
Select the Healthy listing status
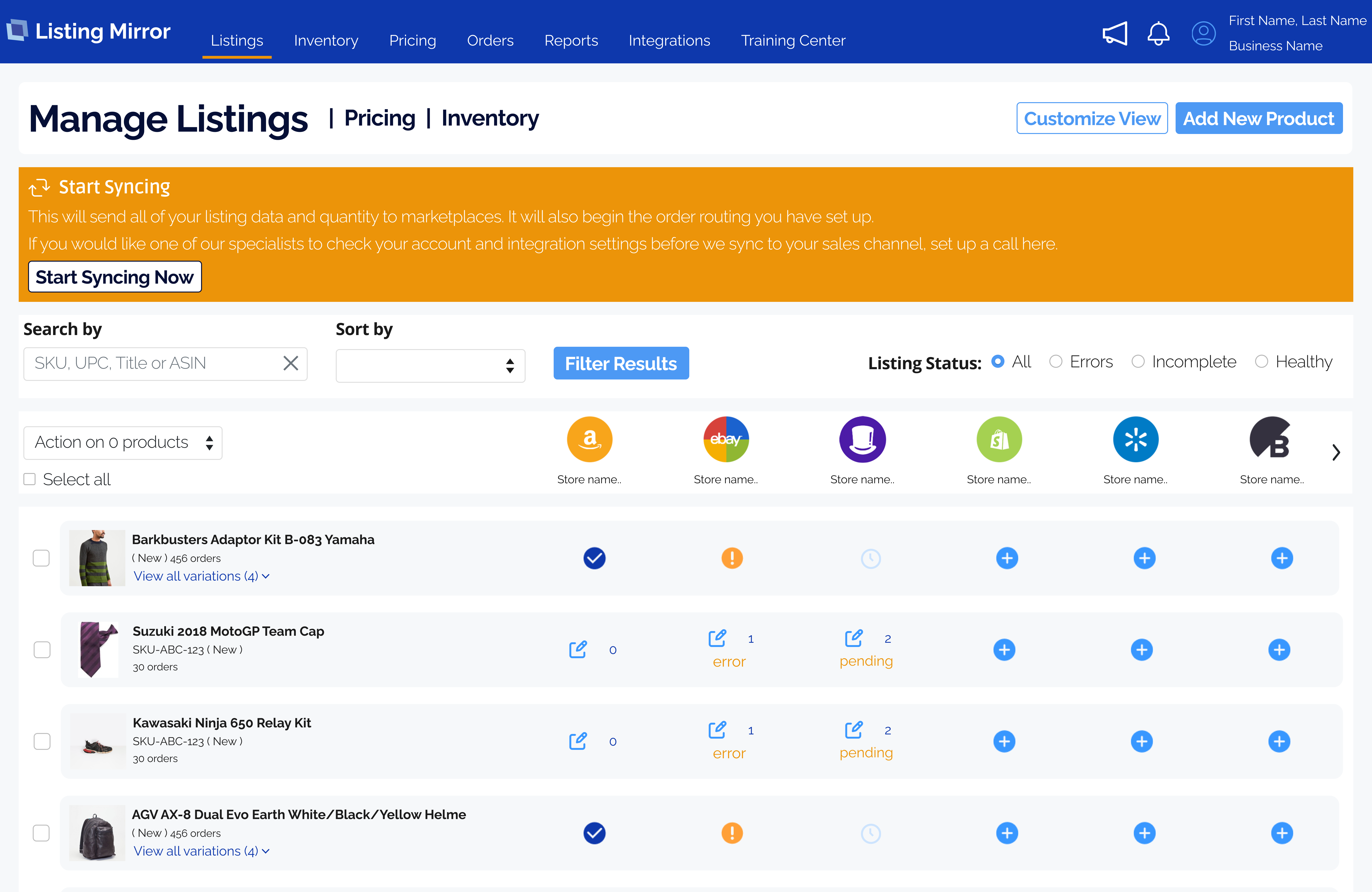point(1261,361)
